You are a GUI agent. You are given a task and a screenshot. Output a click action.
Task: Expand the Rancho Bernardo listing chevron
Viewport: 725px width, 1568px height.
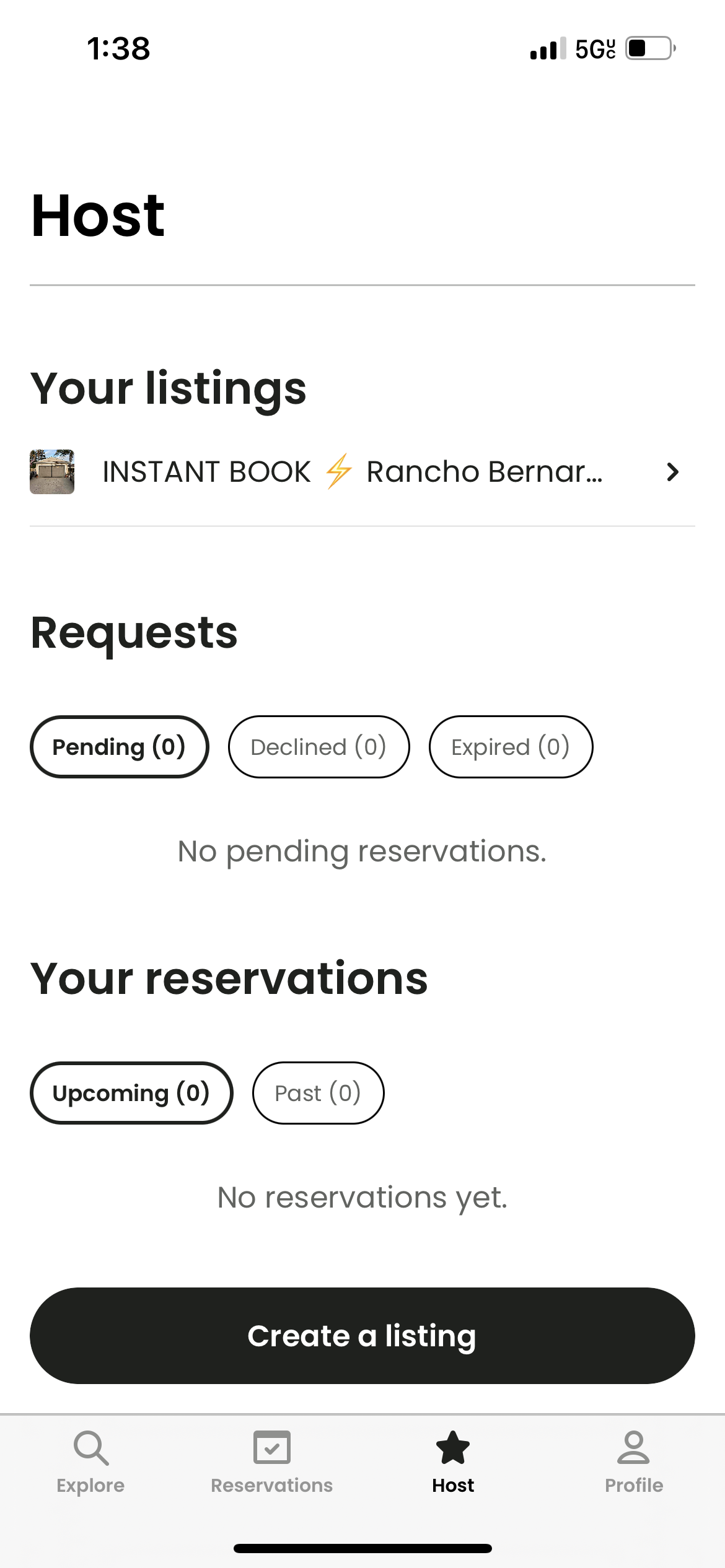(672, 472)
